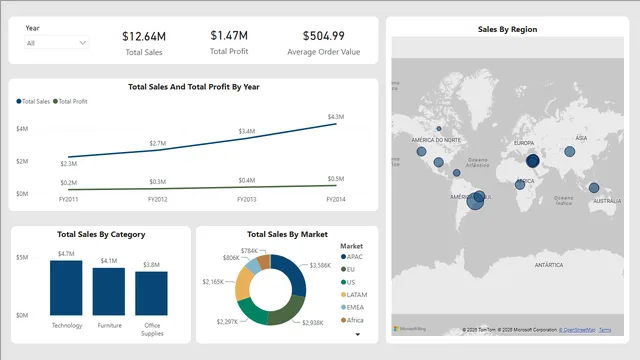This screenshot has height=360, width=640.
Task: Select the $2,938K EU donut segment
Action: point(289,312)
